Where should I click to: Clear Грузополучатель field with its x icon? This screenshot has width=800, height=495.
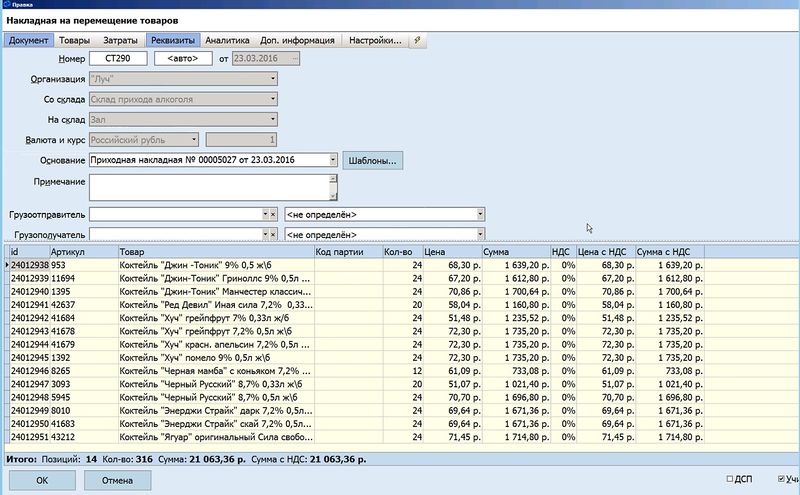click(273, 235)
